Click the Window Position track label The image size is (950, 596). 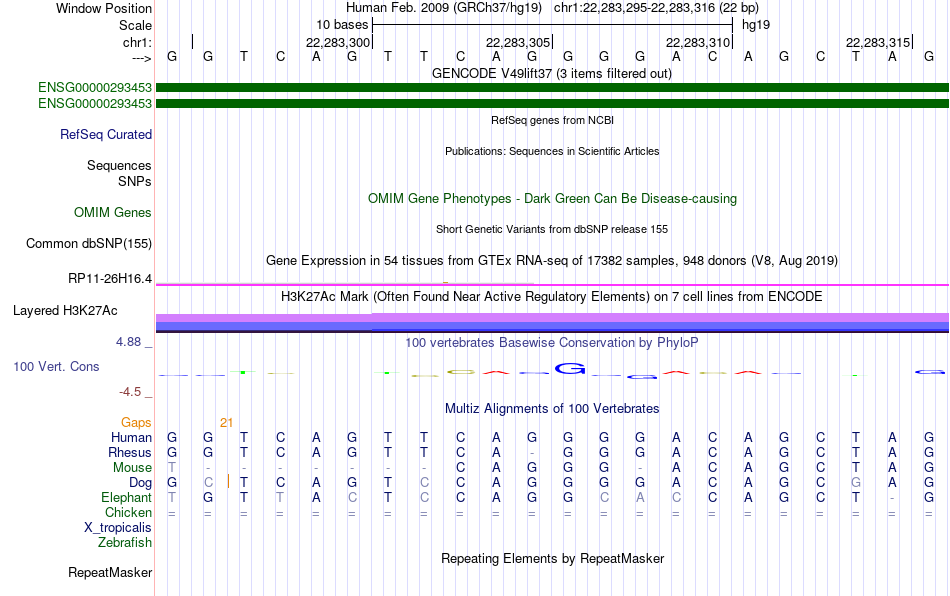click(104, 8)
